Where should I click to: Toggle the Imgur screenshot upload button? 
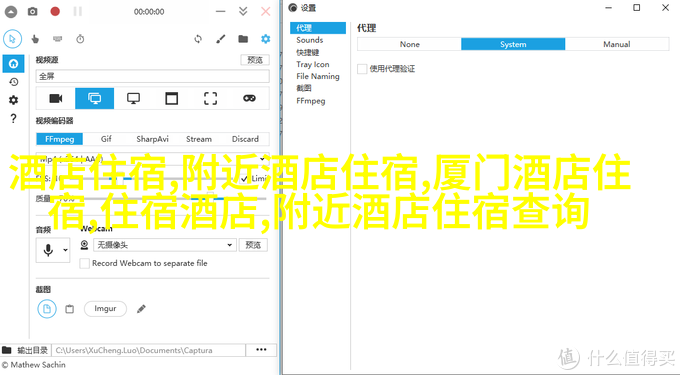coord(105,309)
